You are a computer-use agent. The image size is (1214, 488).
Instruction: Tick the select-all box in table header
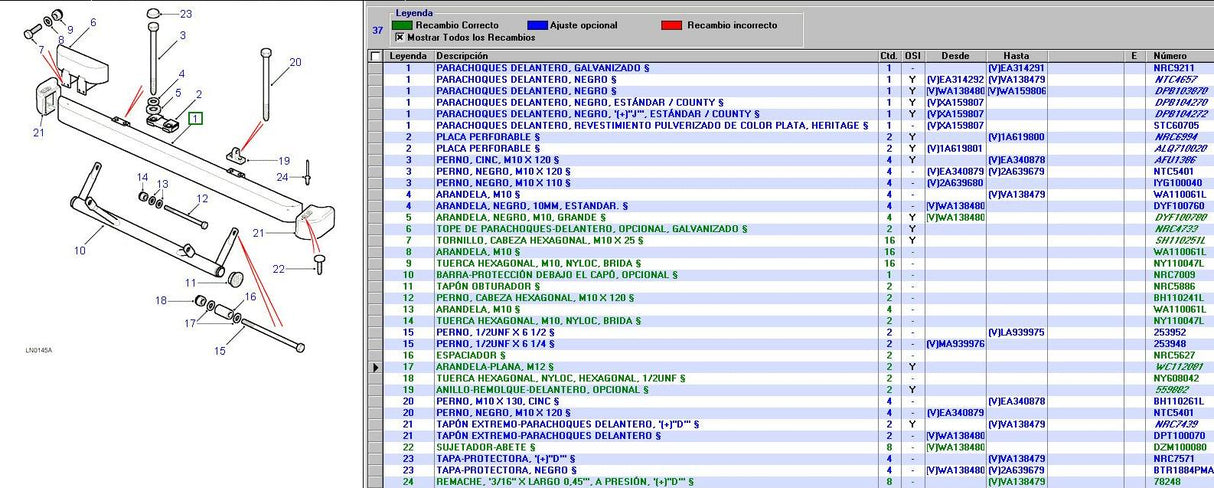coord(375,56)
